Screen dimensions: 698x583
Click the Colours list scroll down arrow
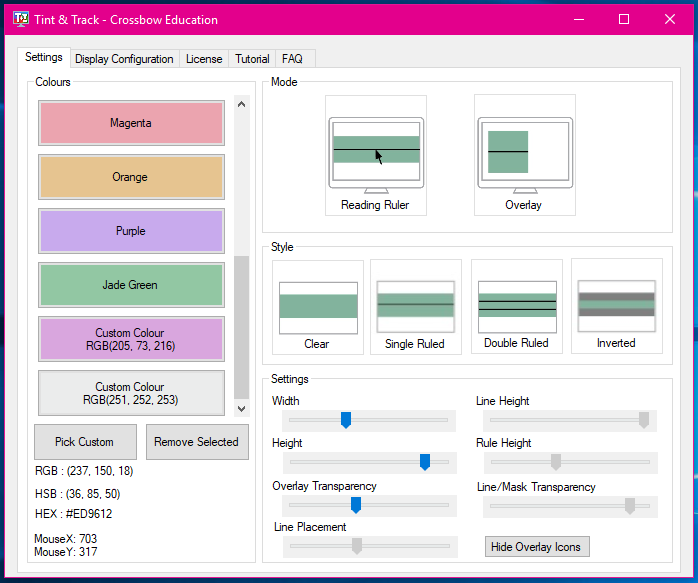click(x=242, y=409)
